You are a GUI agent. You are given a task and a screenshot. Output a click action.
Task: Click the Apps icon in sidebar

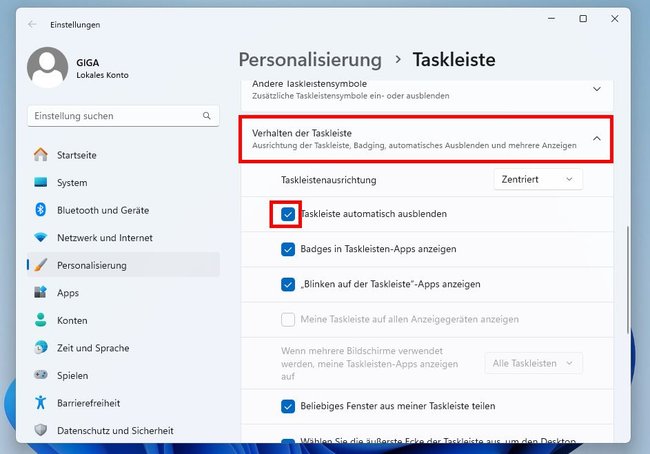point(41,292)
